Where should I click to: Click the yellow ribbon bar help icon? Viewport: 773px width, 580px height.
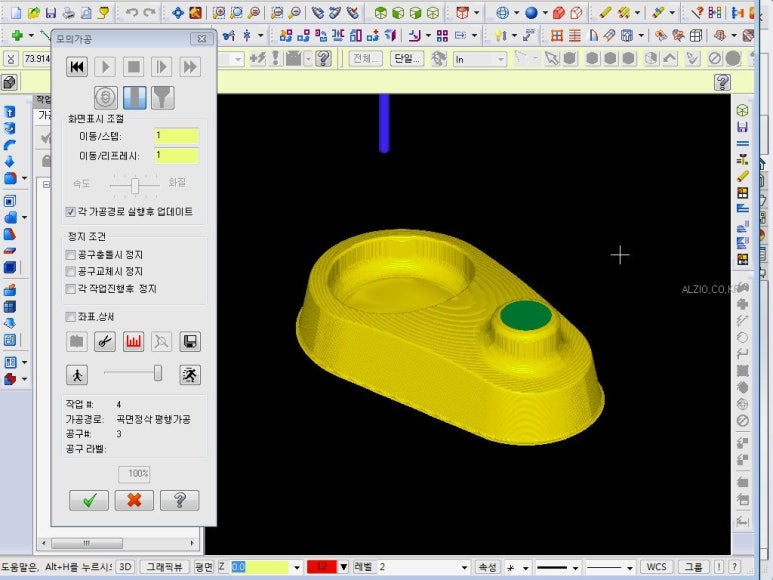[722, 82]
